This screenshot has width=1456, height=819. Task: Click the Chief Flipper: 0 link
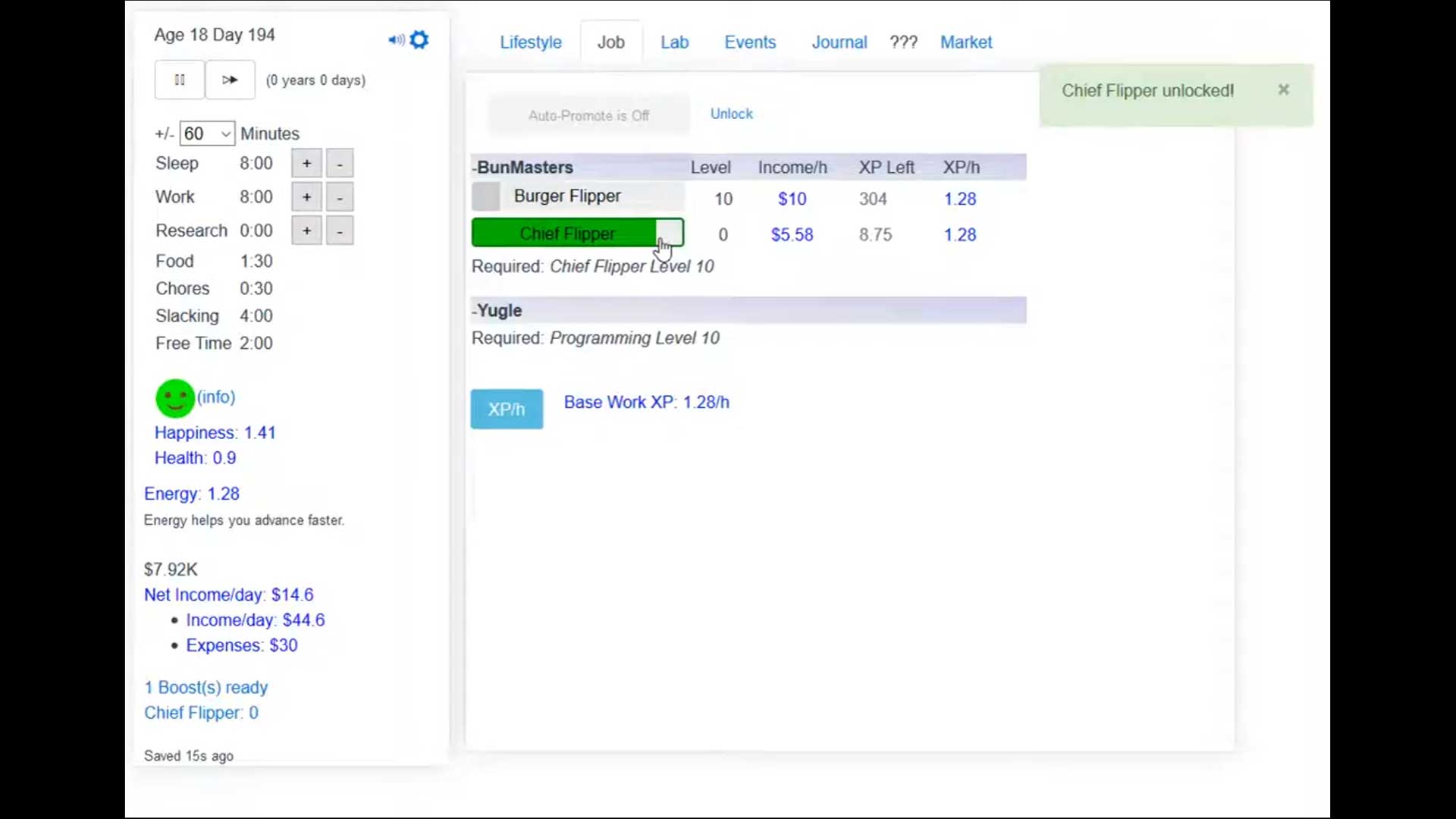pyautogui.click(x=201, y=713)
